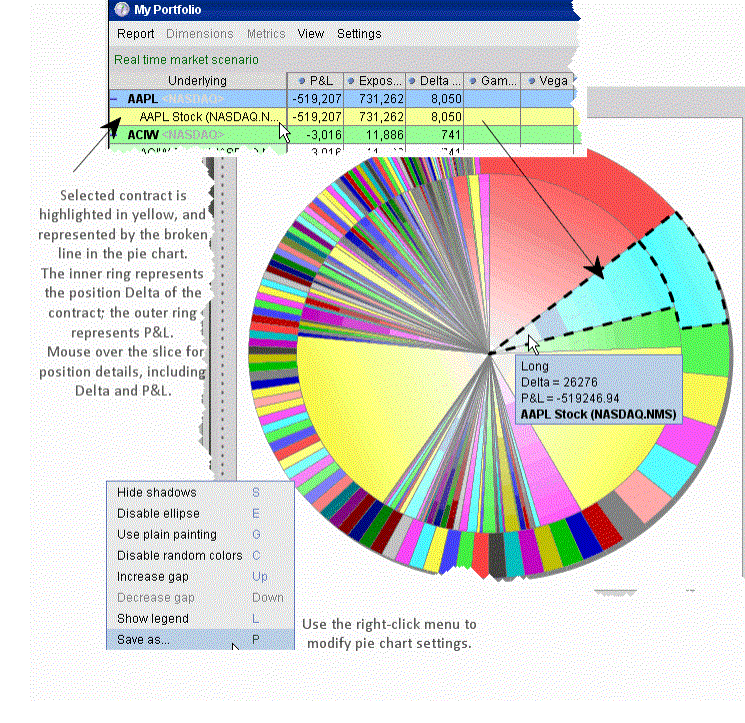The width and height of the screenshot is (745, 723).
Task: Enable Use plain painting option
Action: (x=166, y=535)
